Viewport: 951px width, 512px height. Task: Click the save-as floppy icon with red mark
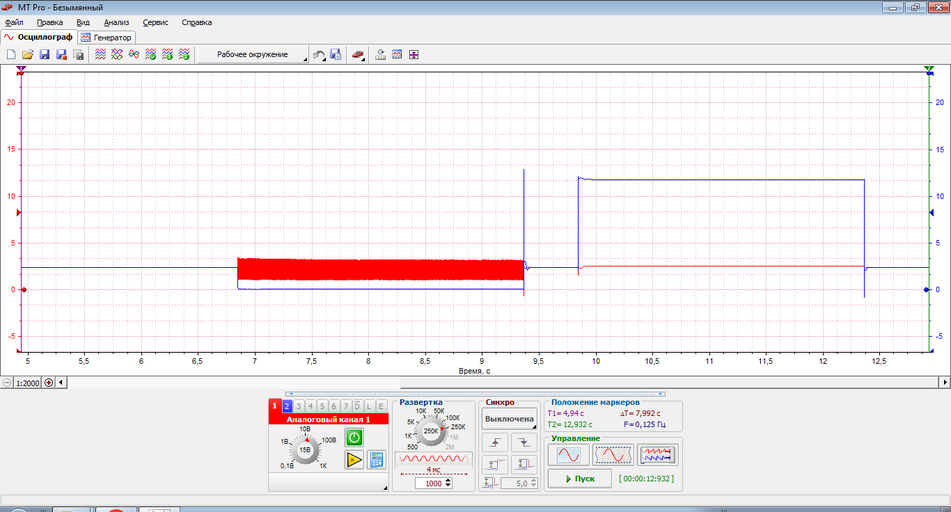pos(61,55)
